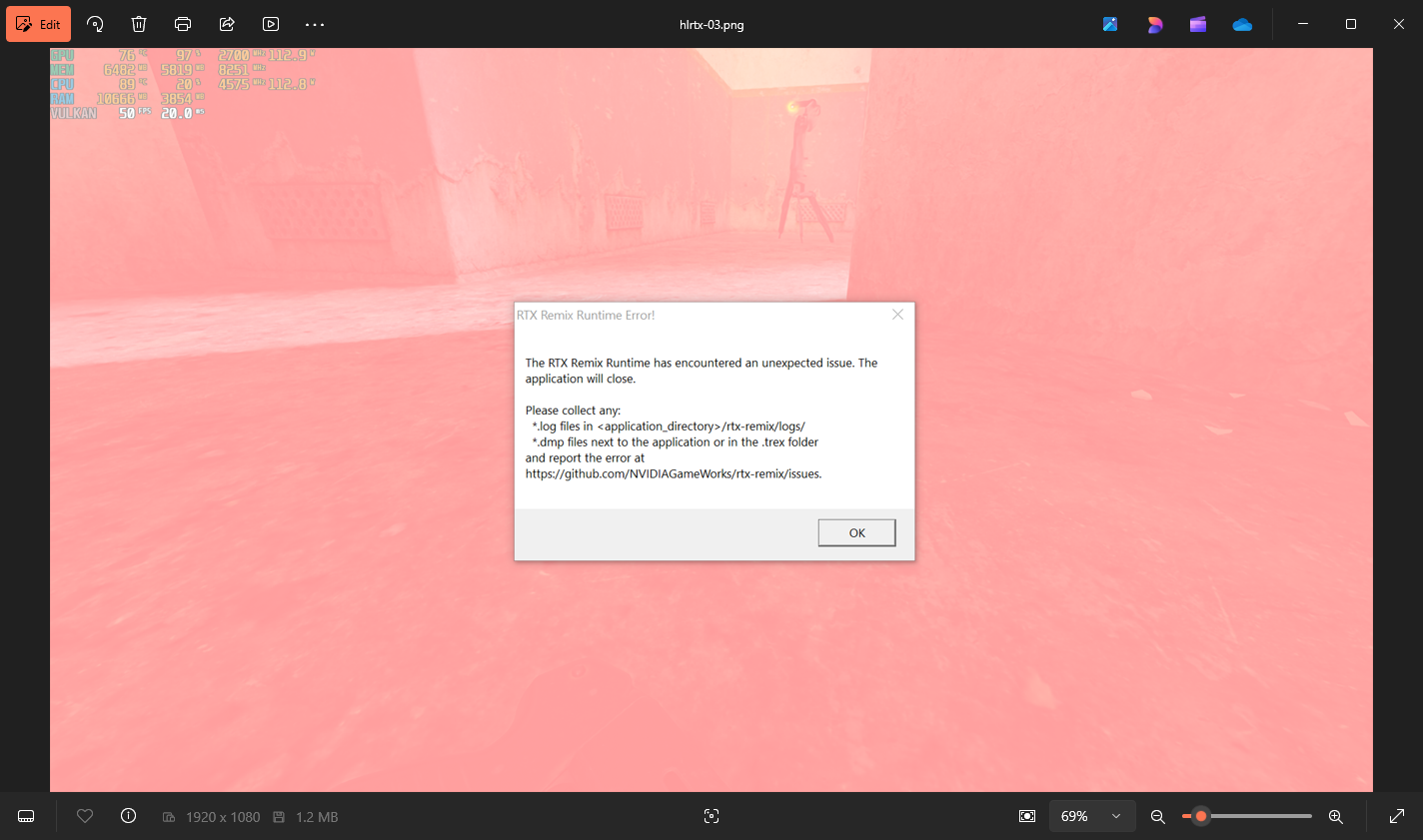The image size is (1423, 840).
Task: Open the See more three-dots menu
Action: 315,24
